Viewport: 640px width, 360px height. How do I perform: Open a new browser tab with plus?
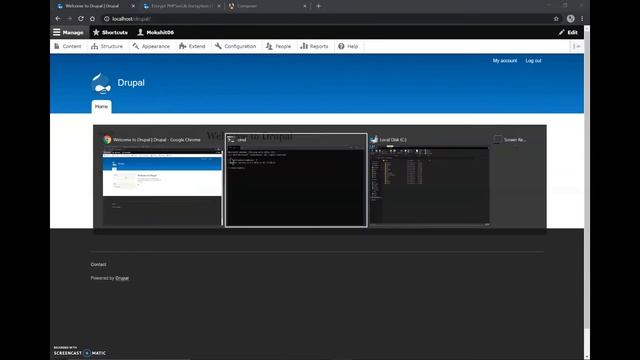(318, 6)
